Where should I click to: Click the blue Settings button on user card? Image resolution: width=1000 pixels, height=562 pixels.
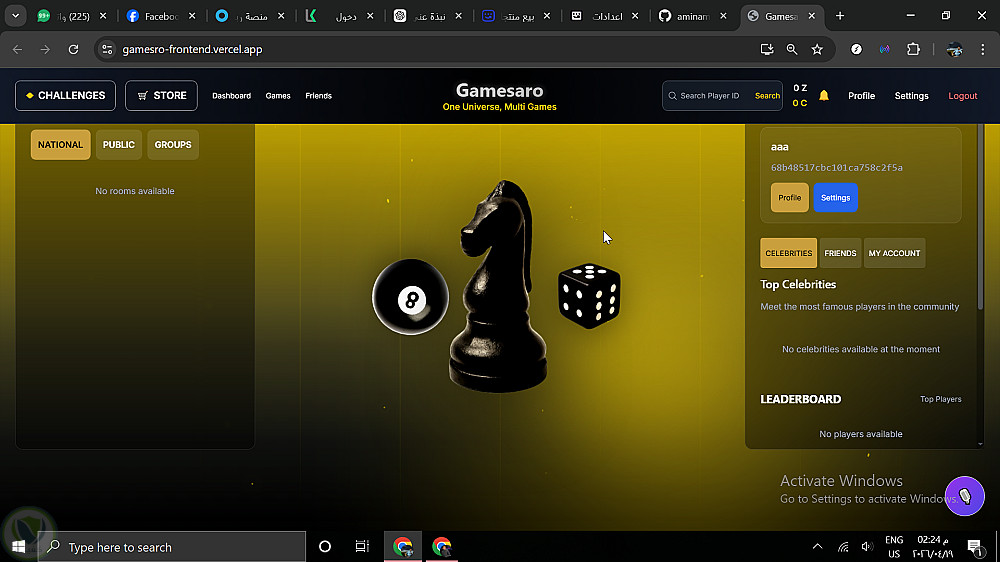point(835,198)
